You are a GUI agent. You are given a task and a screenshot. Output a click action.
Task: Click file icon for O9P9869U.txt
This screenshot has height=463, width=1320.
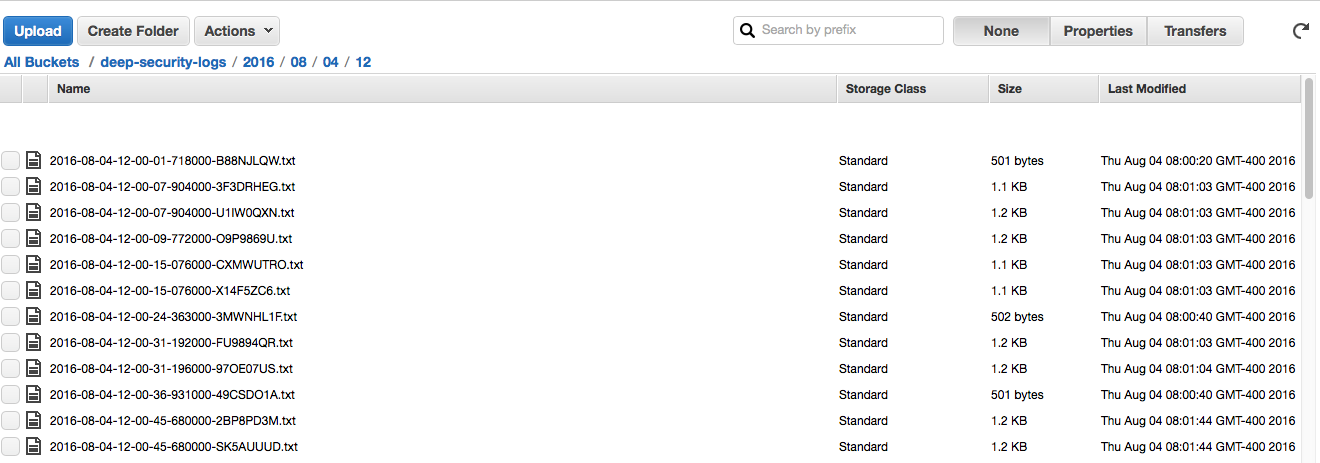point(35,239)
